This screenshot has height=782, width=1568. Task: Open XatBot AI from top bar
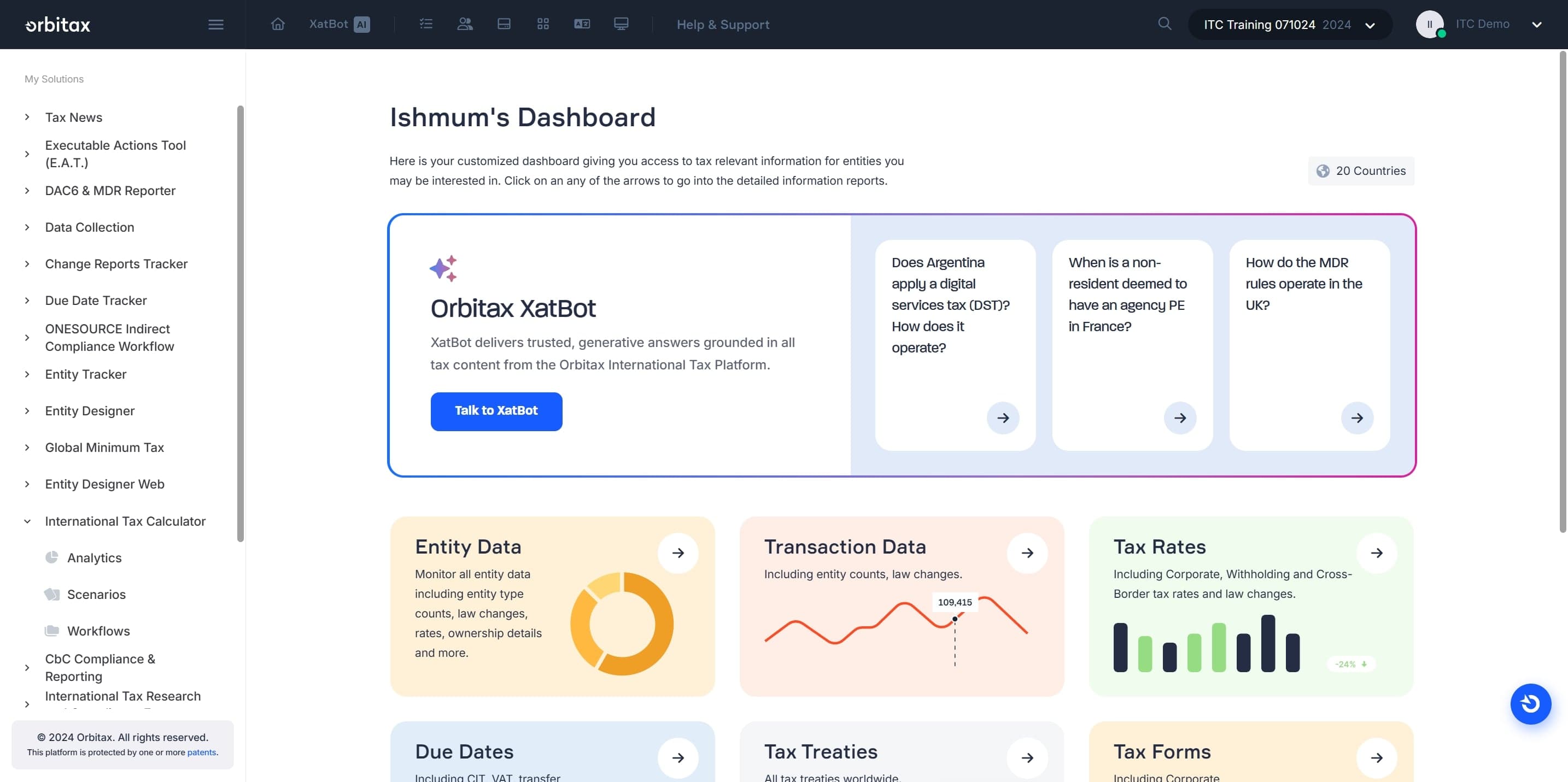coord(339,25)
